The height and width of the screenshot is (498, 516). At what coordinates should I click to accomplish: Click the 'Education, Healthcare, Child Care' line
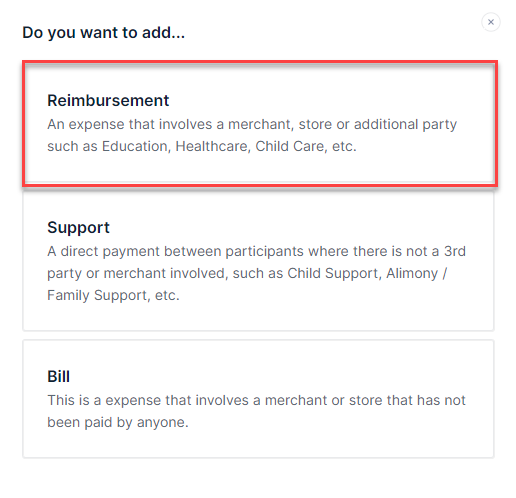[x=202, y=146]
